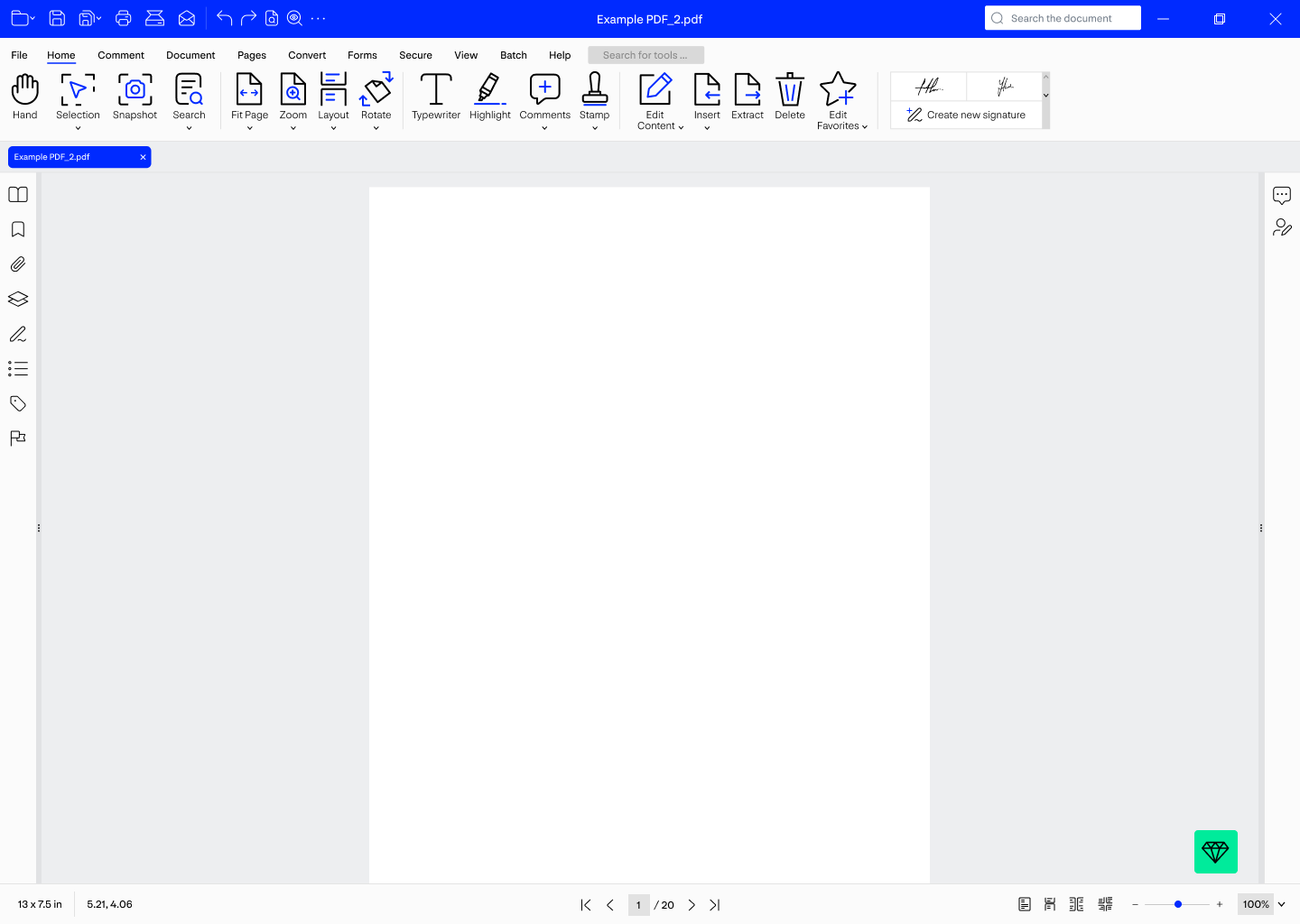Click the print icon in title bar
The width and height of the screenshot is (1300, 924).
pos(124,18)
